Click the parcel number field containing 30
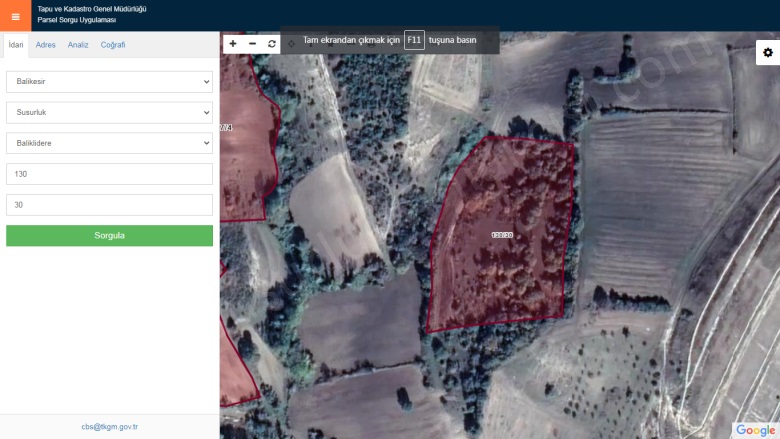Viewport: 780px width, 439px height. click(x=109, y=205)
